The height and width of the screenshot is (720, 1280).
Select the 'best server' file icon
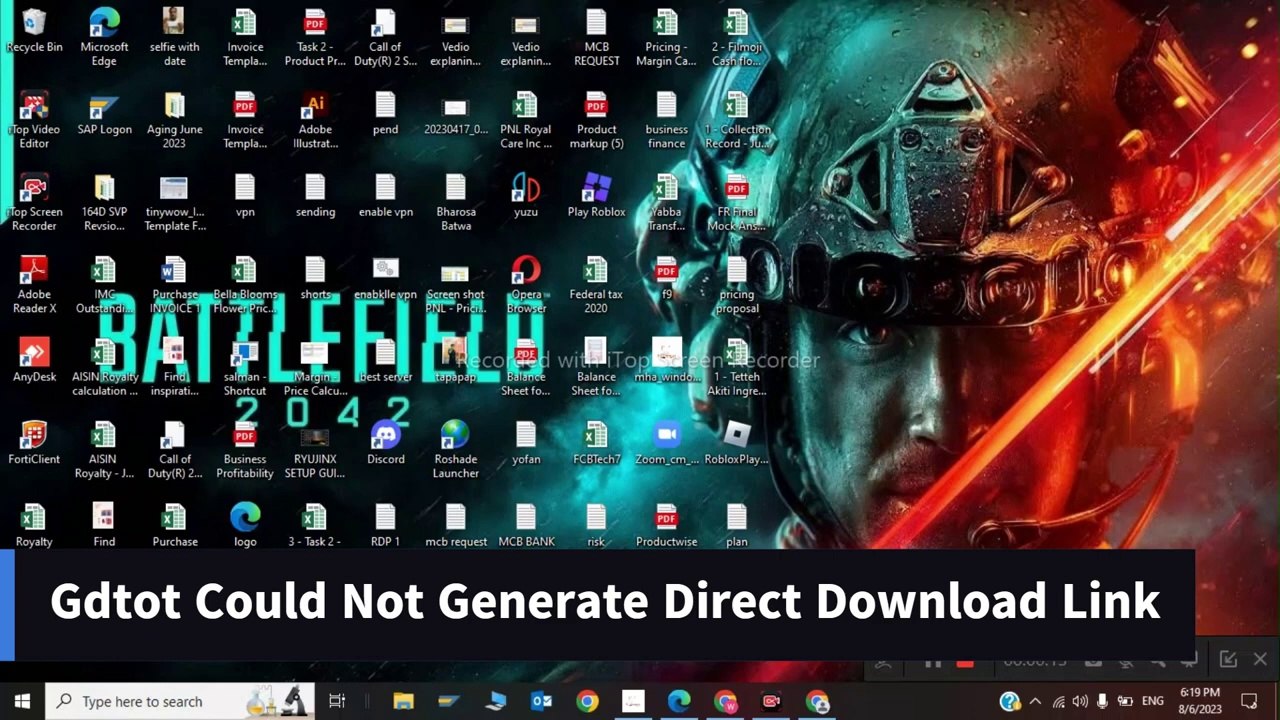385,360
